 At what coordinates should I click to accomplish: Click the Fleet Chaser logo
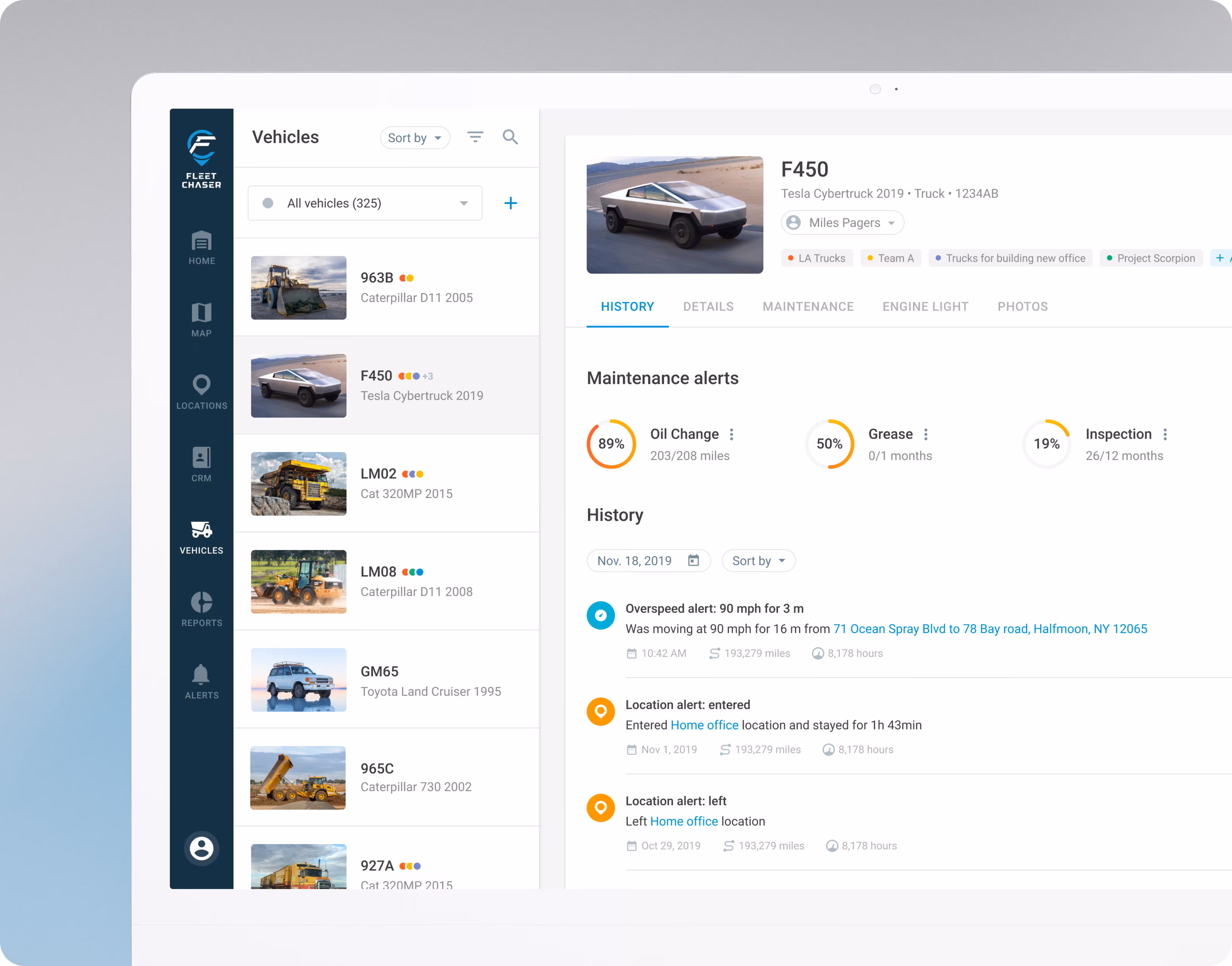tap(202, 159)
